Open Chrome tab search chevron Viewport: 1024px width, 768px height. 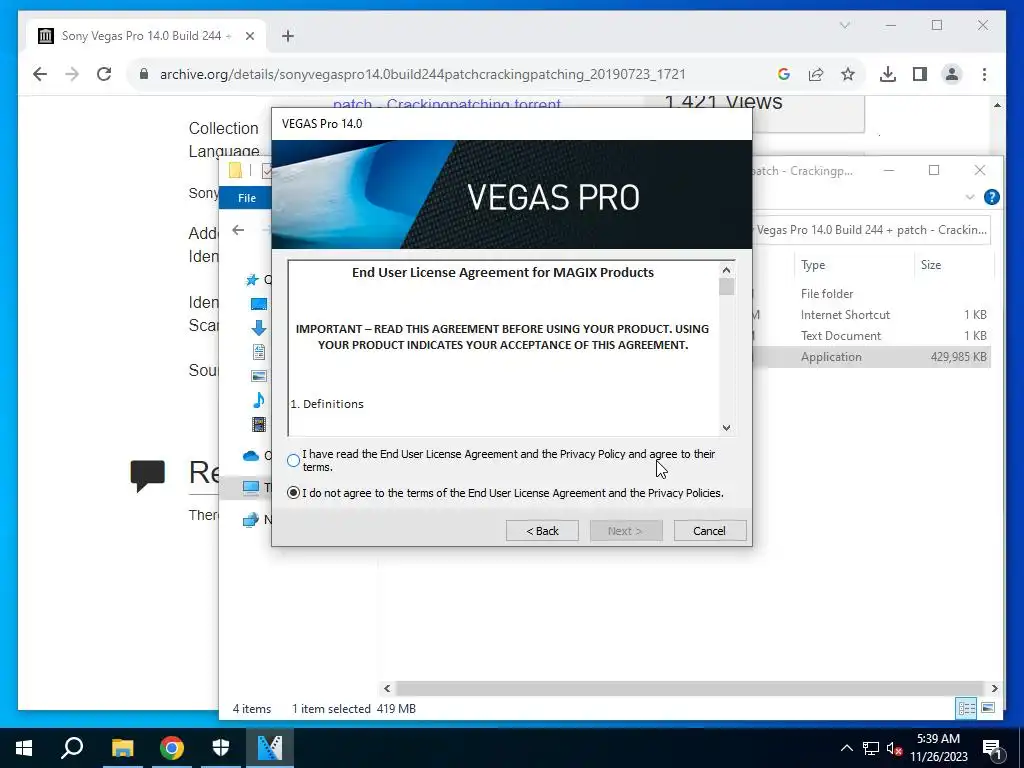coord(844,25)
